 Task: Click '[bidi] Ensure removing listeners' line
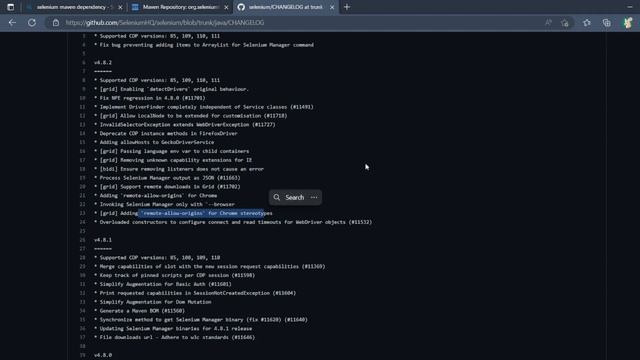pyautogui.click(x=179, y=169)
